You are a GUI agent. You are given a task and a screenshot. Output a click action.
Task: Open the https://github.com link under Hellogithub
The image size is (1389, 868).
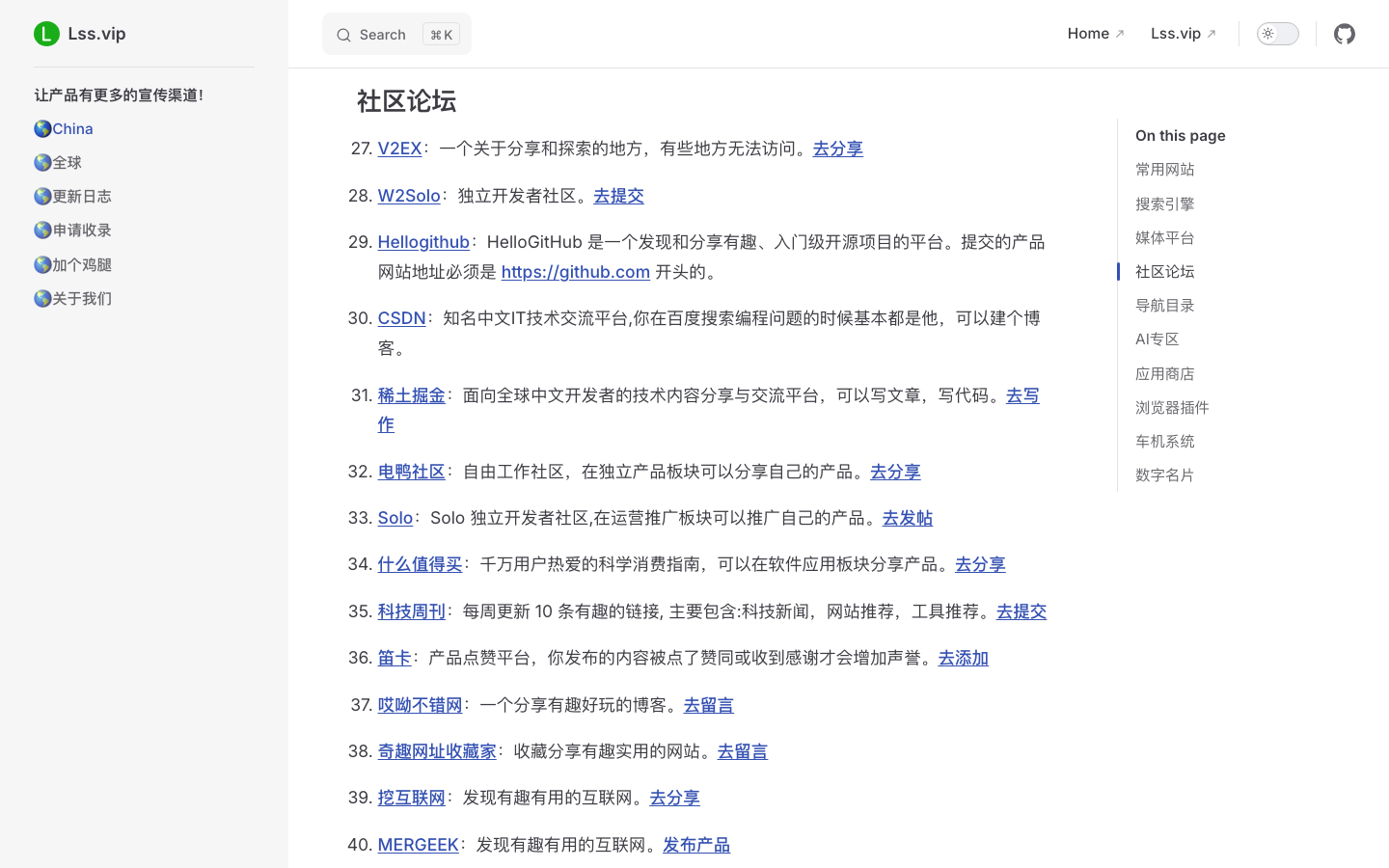pyautogui.click(x=575, y=272)
